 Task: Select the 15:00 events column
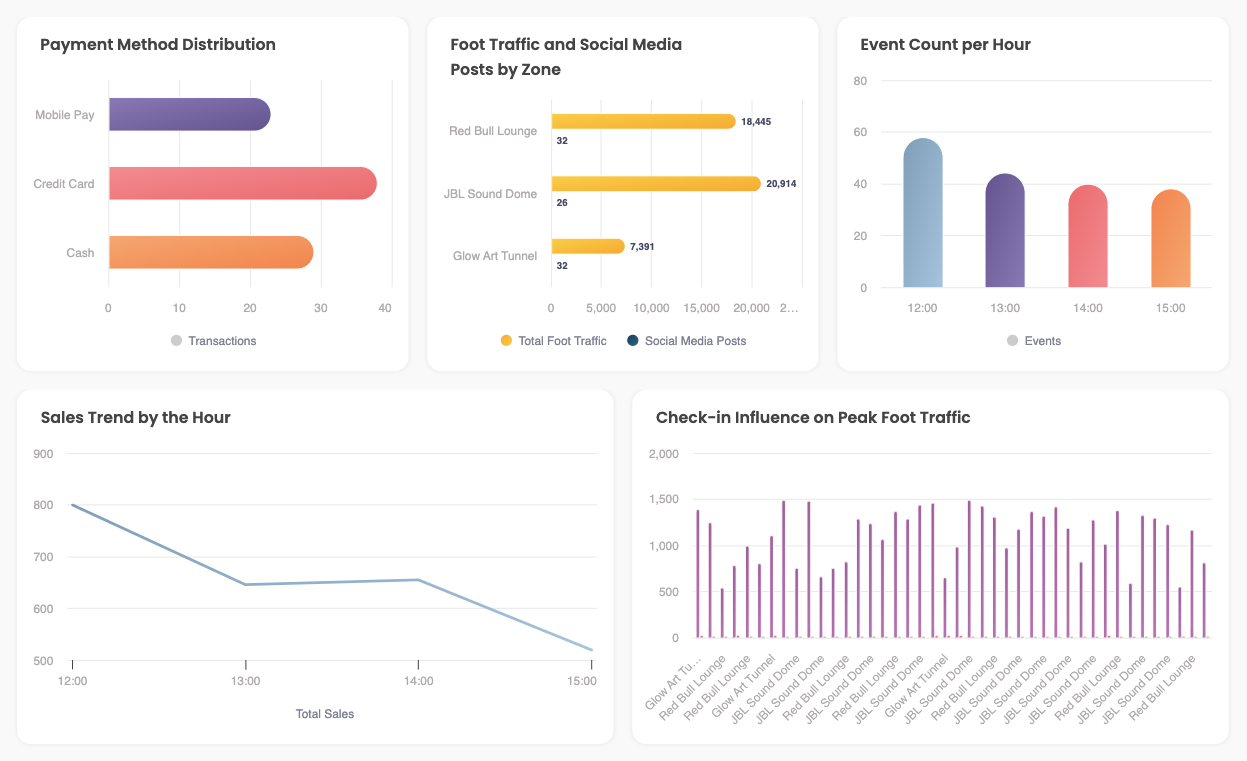(x=1171, y=235)
